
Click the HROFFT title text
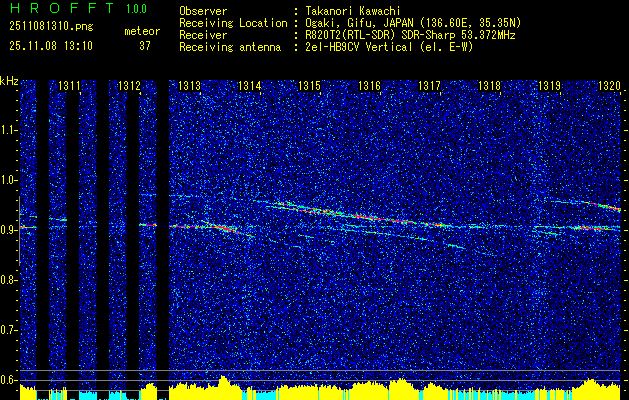point(62,8)
